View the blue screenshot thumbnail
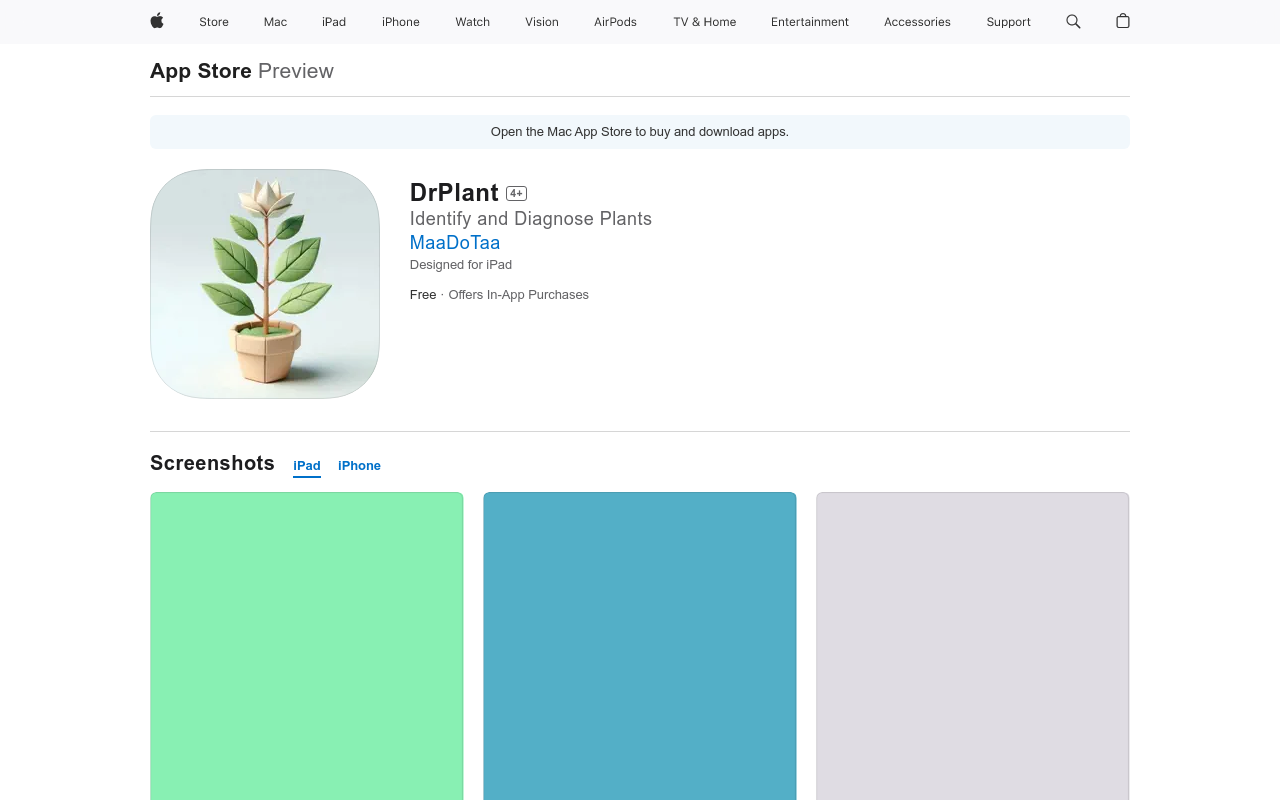 pyautogui.click(x=640, y=646)
